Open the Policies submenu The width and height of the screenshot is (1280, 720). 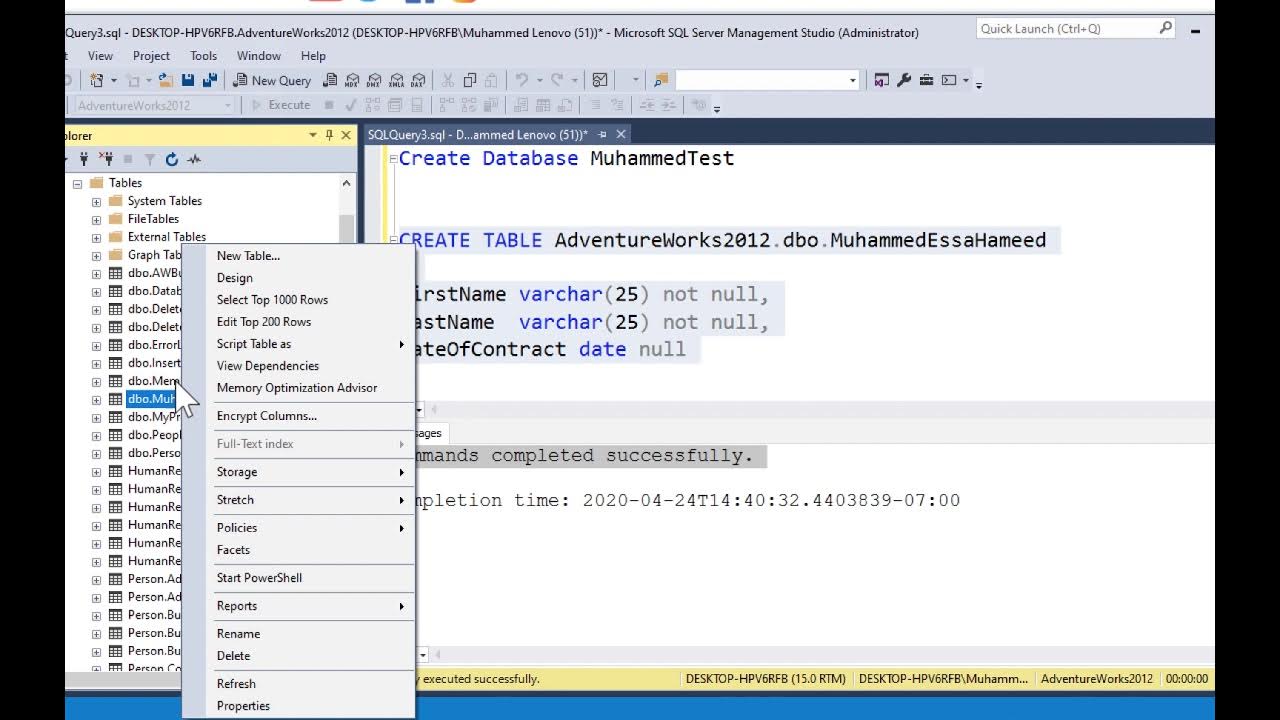[x=297, y=528]
